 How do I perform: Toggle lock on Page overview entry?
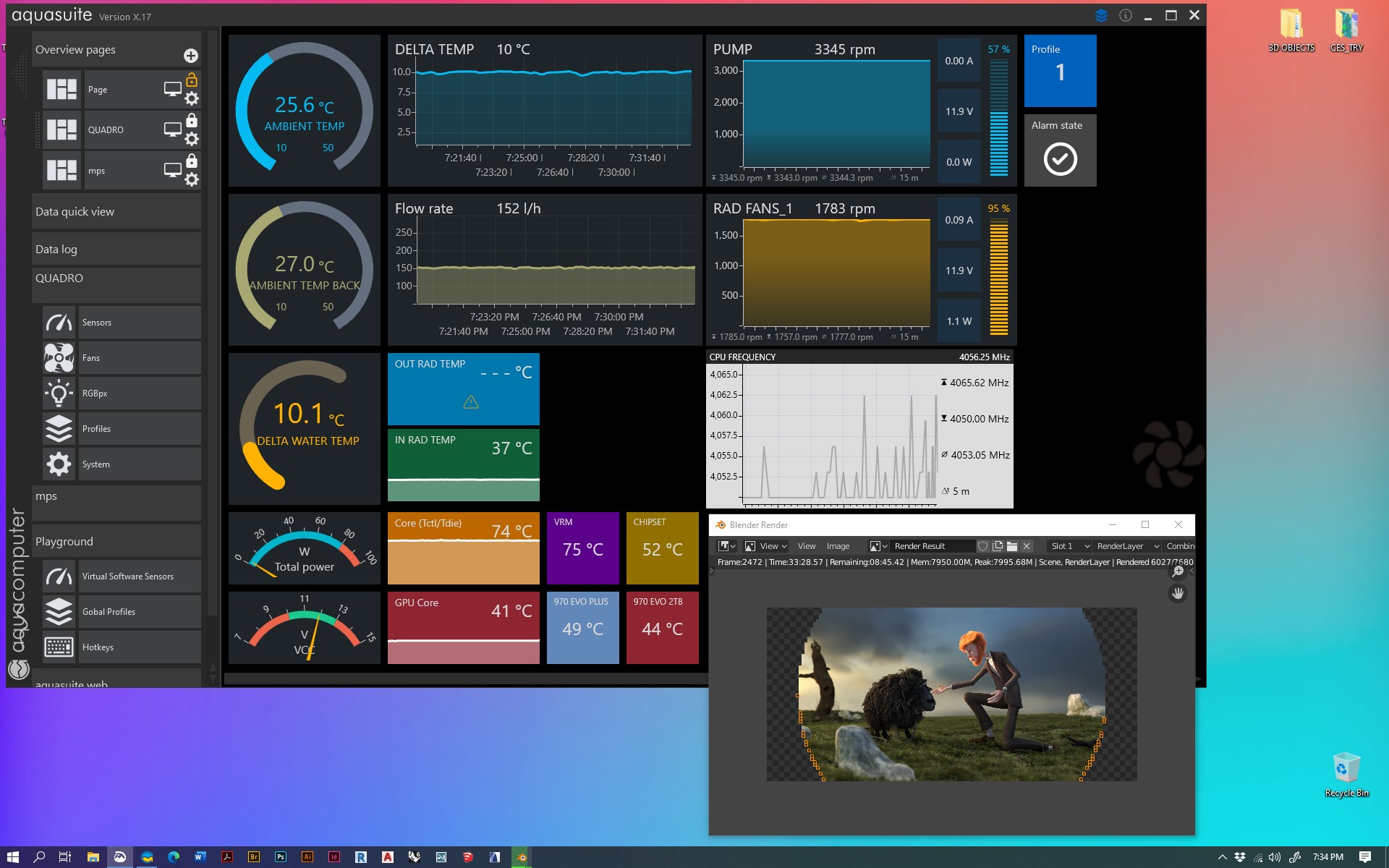[192, 79]
